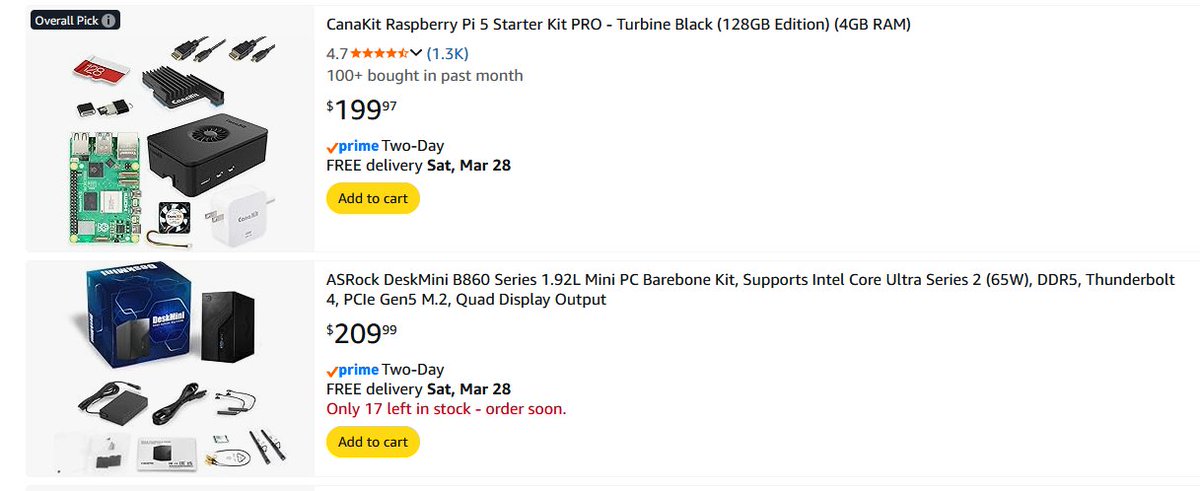This screenshot has height=491, width=1200.
Task: Click the ASRock DeskMini product image
Action: pos(170,368)
